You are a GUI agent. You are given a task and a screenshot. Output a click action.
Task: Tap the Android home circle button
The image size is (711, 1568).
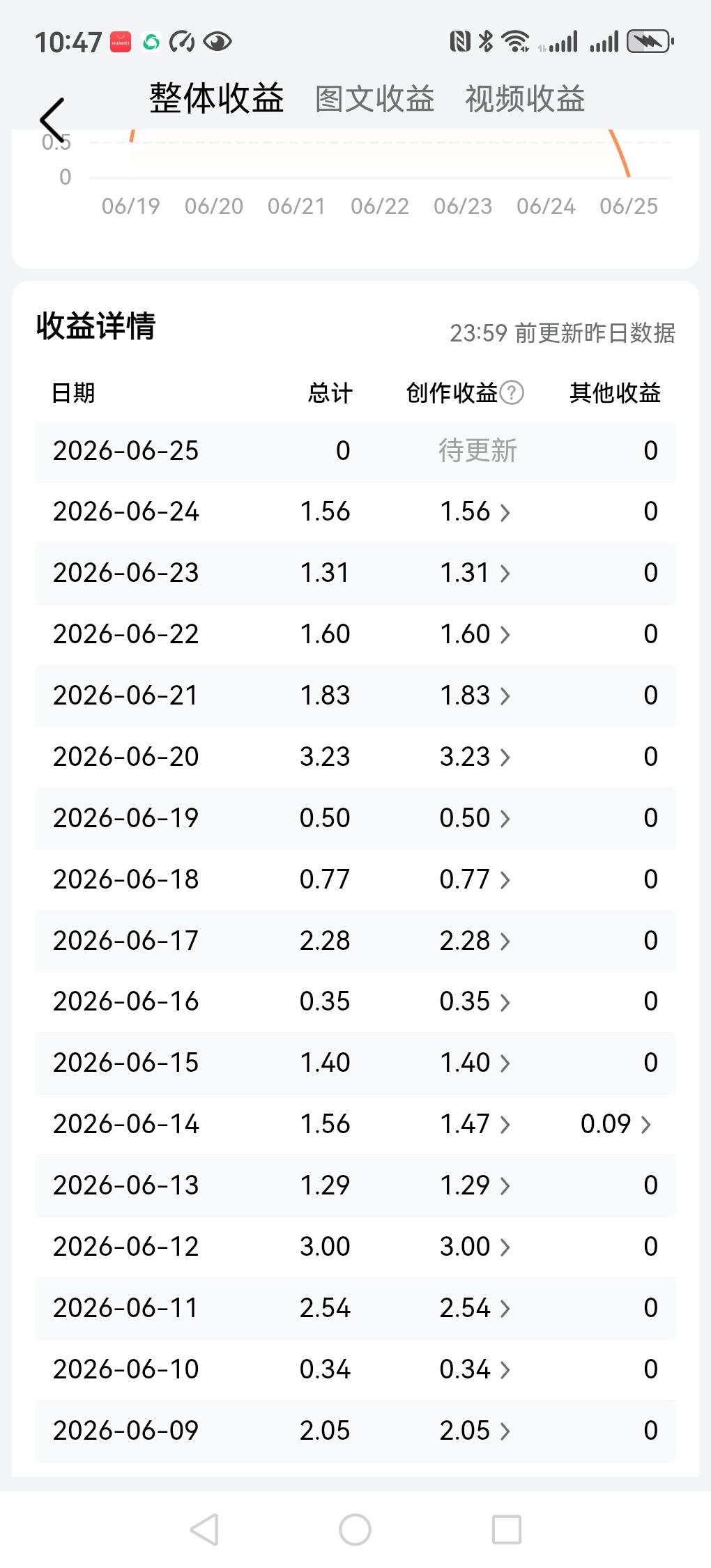(x=355, y=1530)
